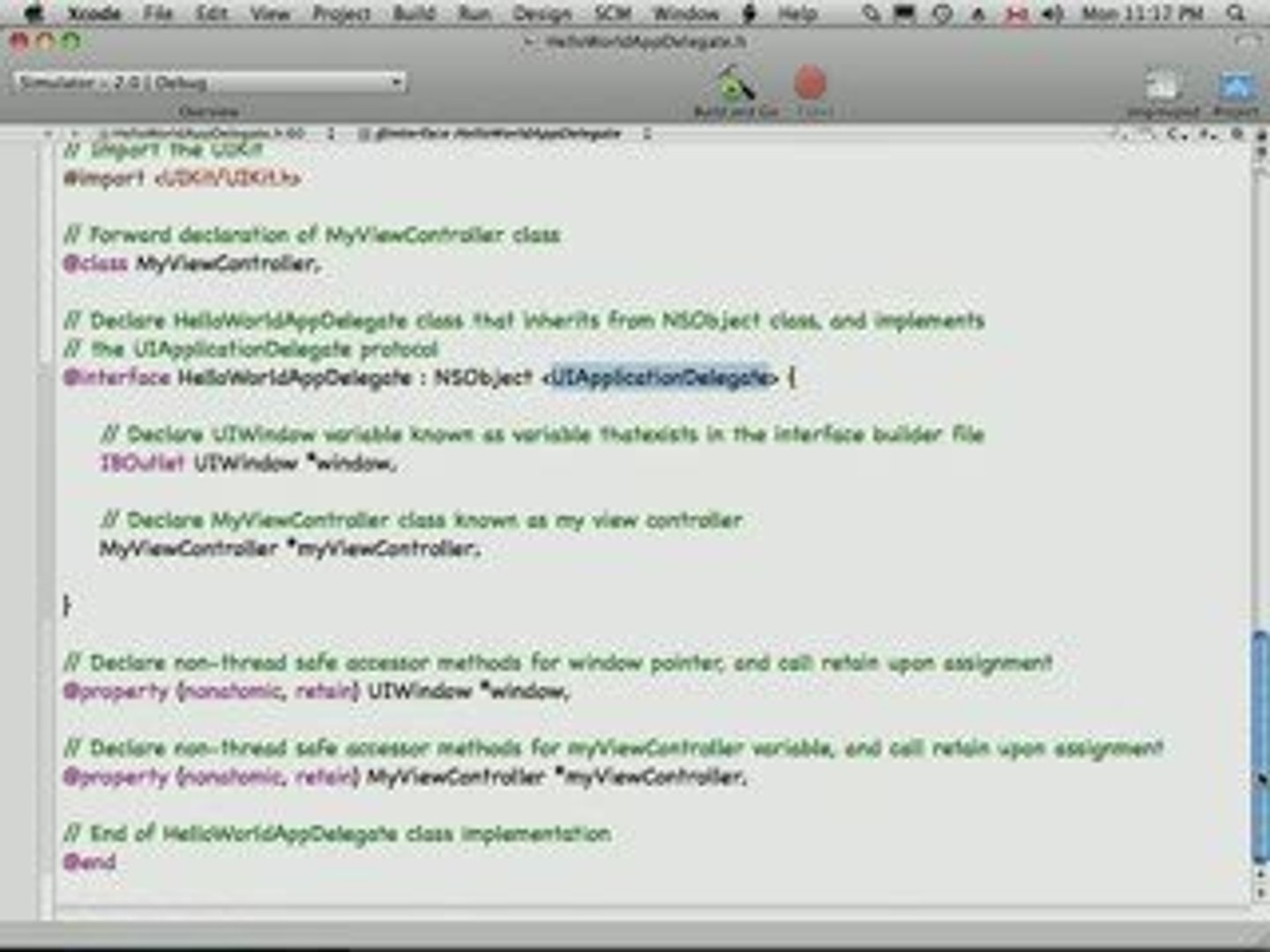Click the toolbar toggle pill in the title bar
Image resolution: width=1270 pixels, height=952 pixels.
pyautogui.click(x=1246, y=41)
